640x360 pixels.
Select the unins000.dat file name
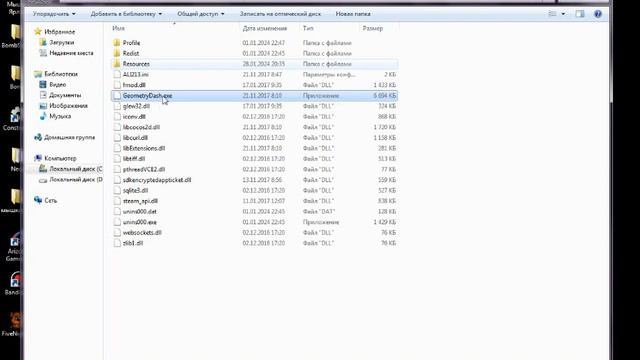click(140, 212)
